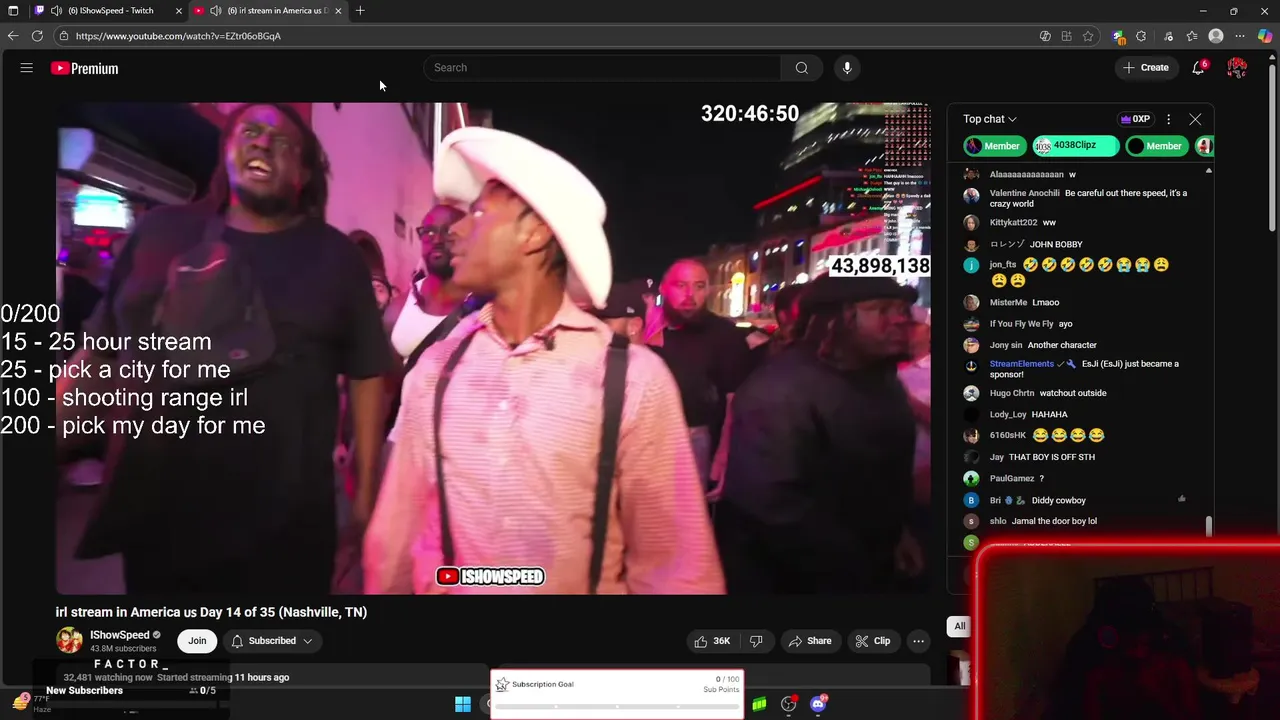Image resolution: width=1280 pixels, height=720 pixels.
Task: Start voice search with the microphone
Action: (x=847, y=68)
